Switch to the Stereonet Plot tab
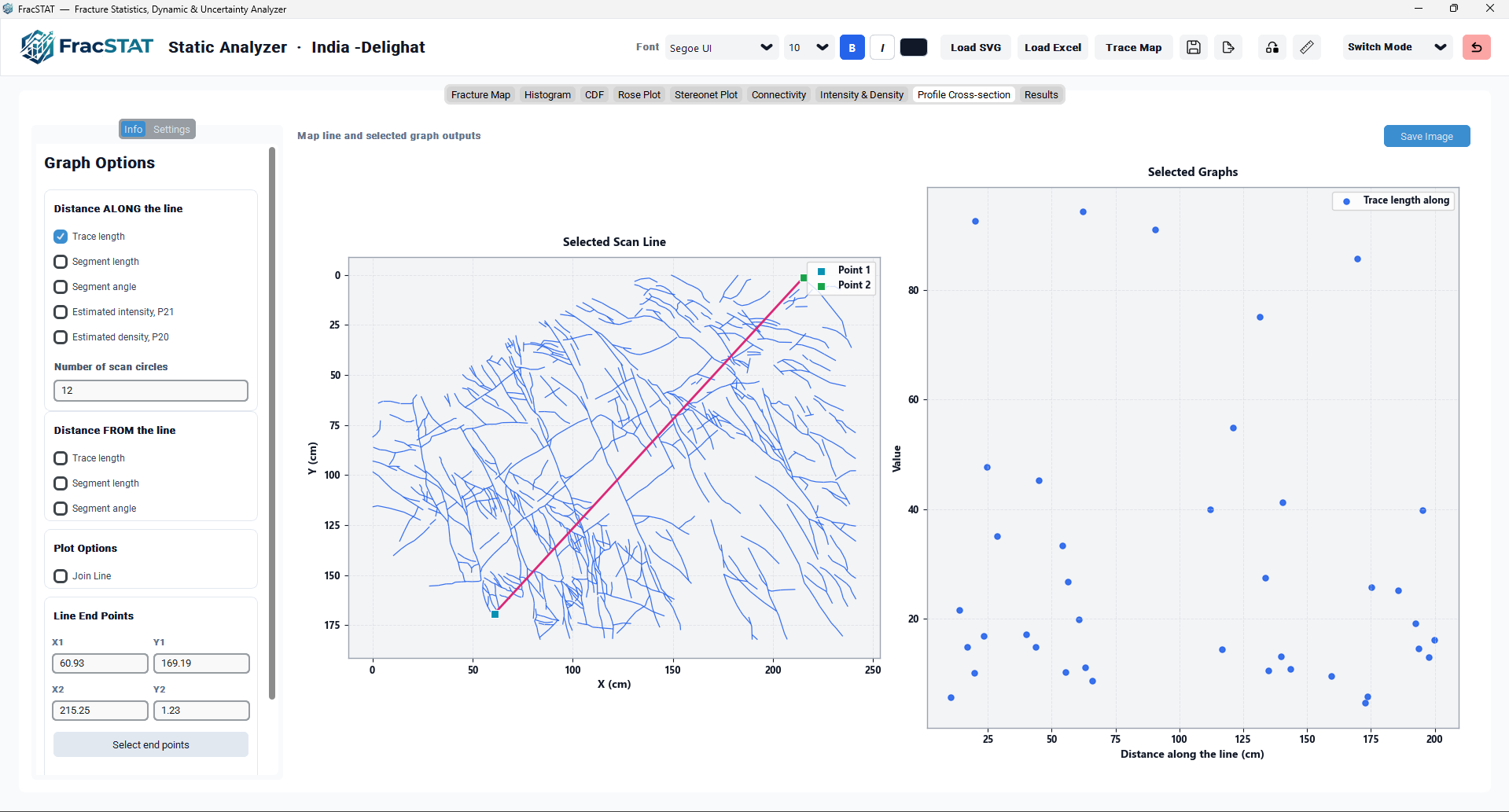This screenshot has height=812, width=1509. point(705,94)
